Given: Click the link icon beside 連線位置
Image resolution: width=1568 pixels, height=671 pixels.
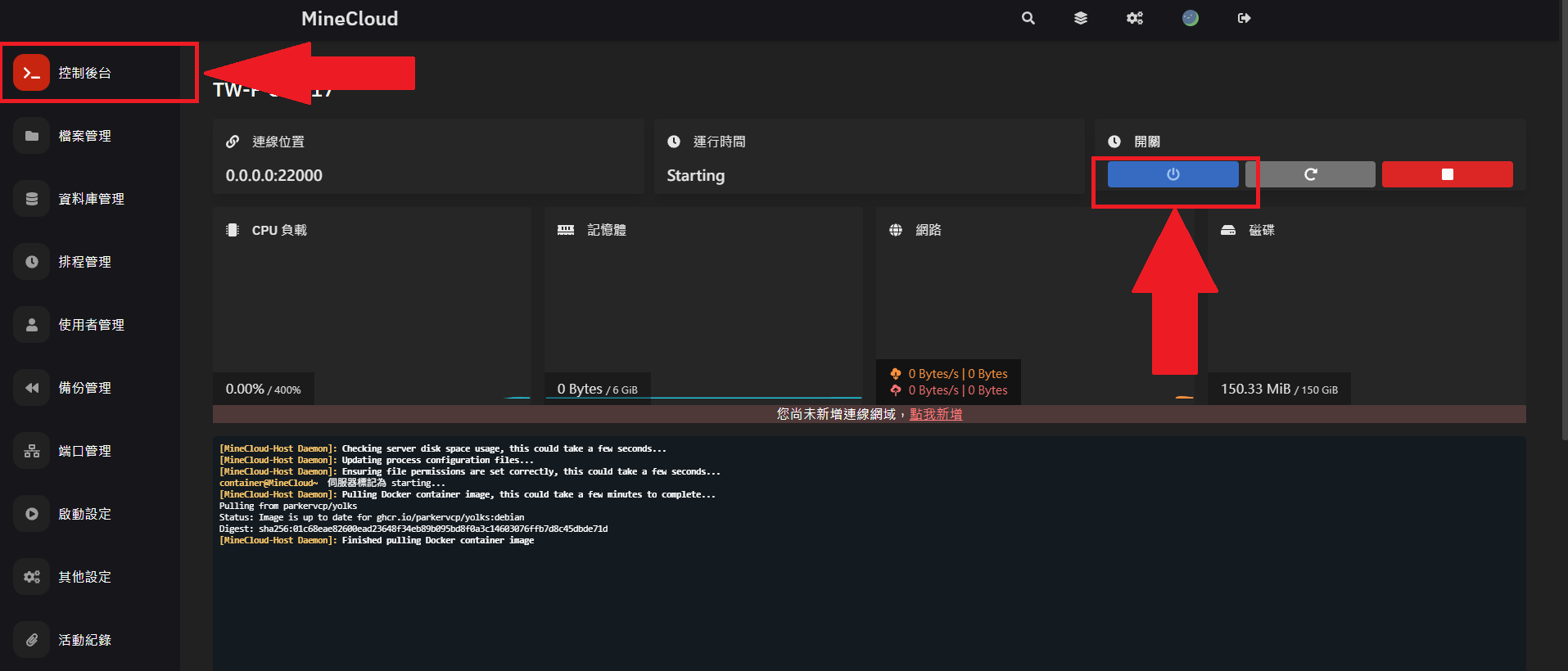Looking at the screenshot, I should (x=233, y=142).
